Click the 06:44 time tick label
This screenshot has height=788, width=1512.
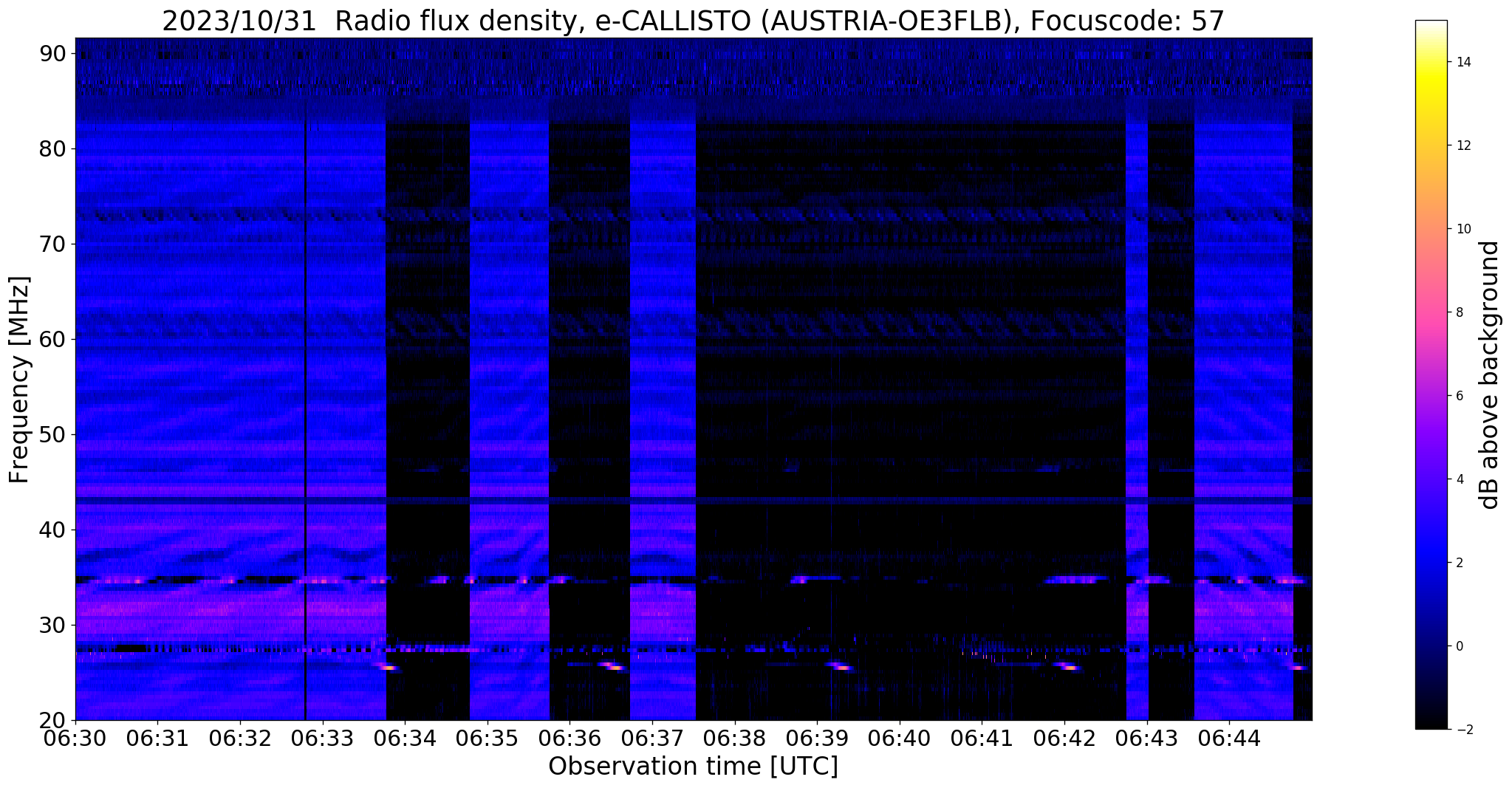[x=1229, y=738]
